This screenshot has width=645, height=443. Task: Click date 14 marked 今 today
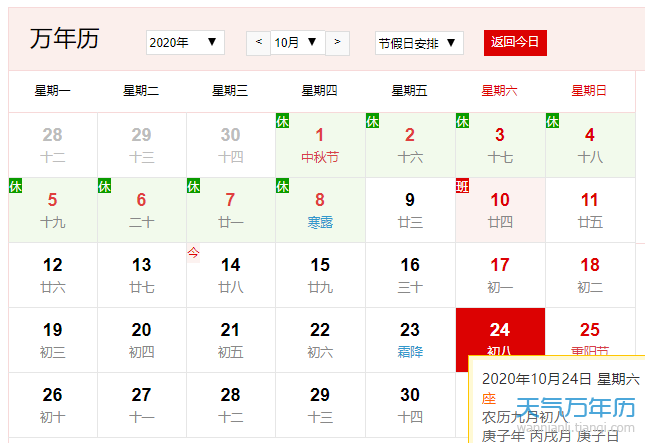tap(230, 275)
